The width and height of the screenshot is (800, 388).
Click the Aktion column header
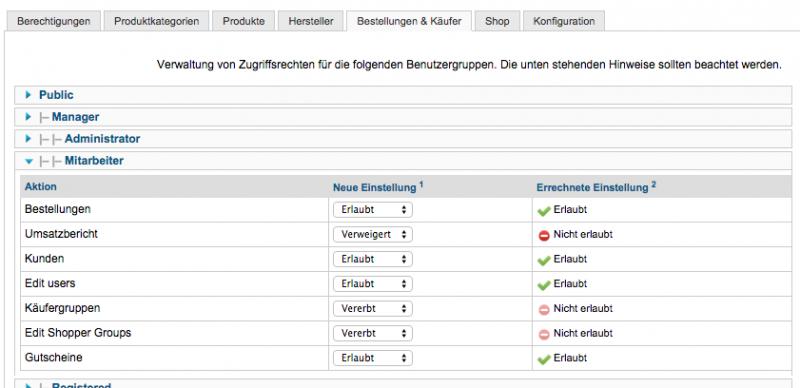tap(41, 187)
